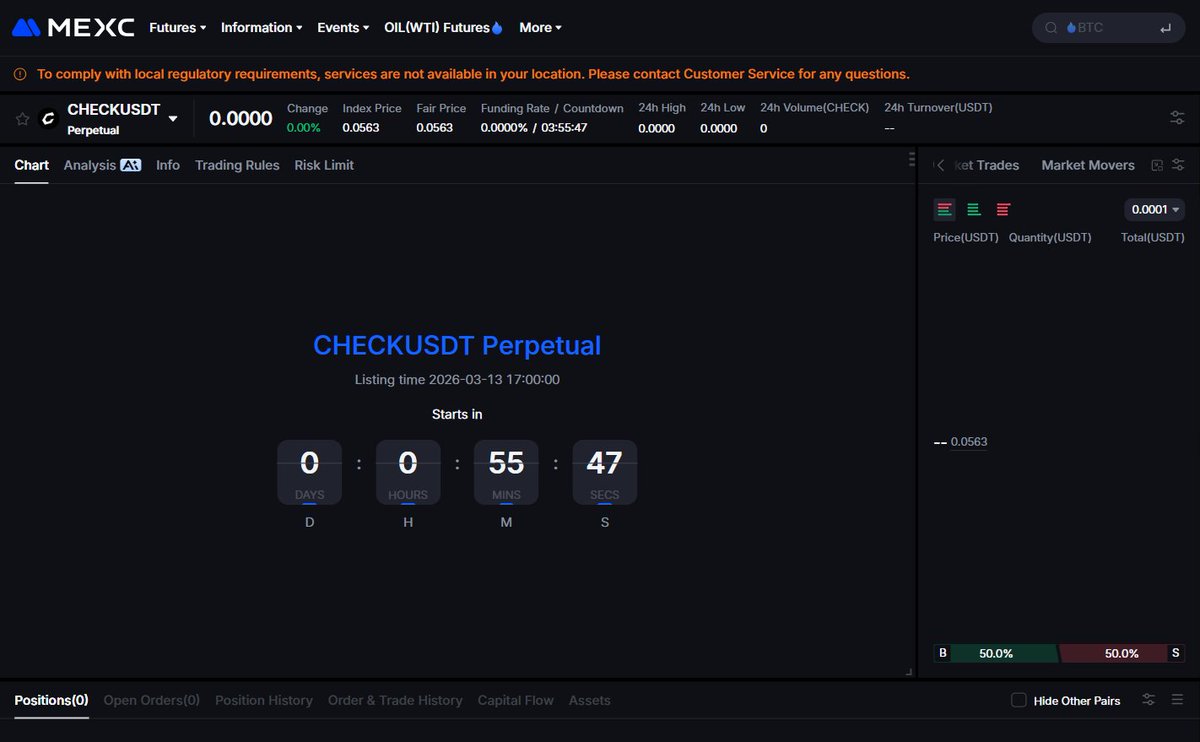Click the 0.0563 price in order book
Screen dimensions: 1200x742
pyautogui.click(x=969, y=442)
